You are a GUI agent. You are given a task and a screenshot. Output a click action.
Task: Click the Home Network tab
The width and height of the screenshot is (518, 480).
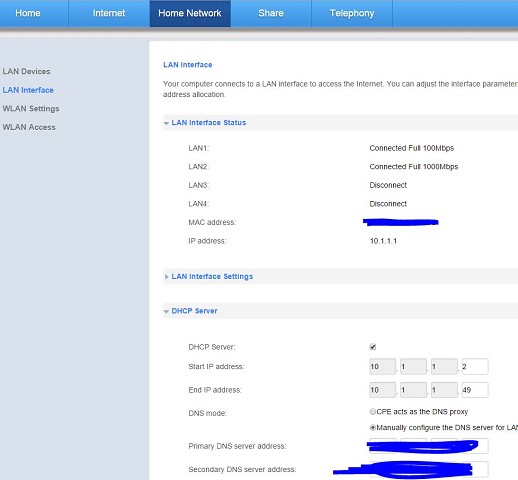point(190,13)
